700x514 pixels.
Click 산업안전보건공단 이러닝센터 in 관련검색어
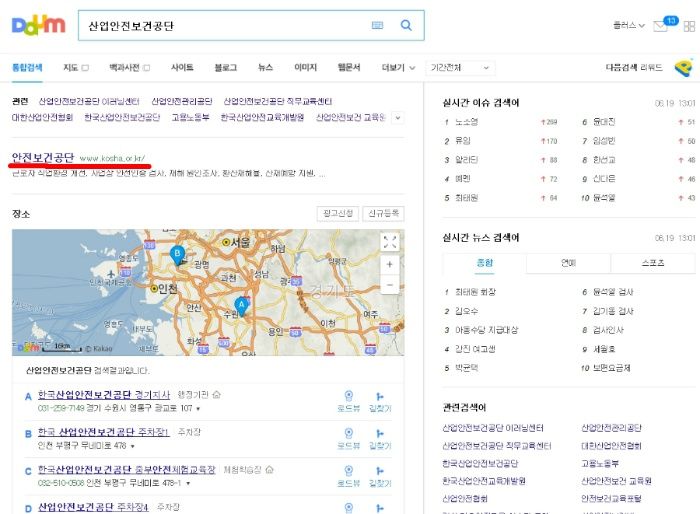click(x=493, y=428)
